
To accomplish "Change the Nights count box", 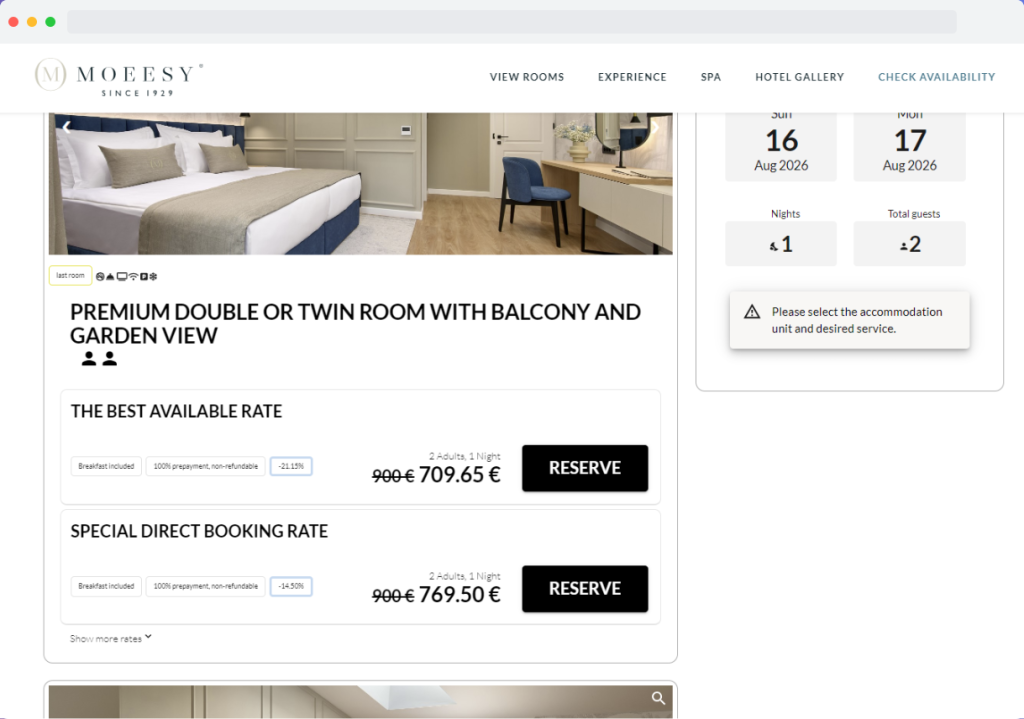I will point(781,244).
